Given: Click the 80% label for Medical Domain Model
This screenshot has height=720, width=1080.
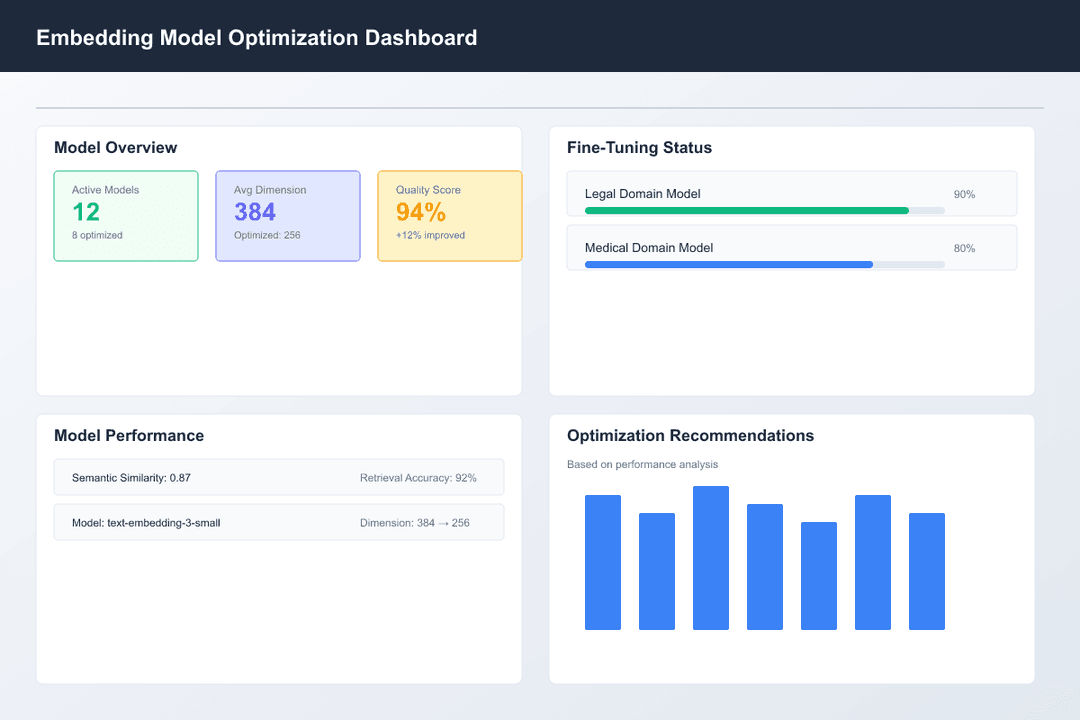Looking at the screenshot, I should point(963,248).
